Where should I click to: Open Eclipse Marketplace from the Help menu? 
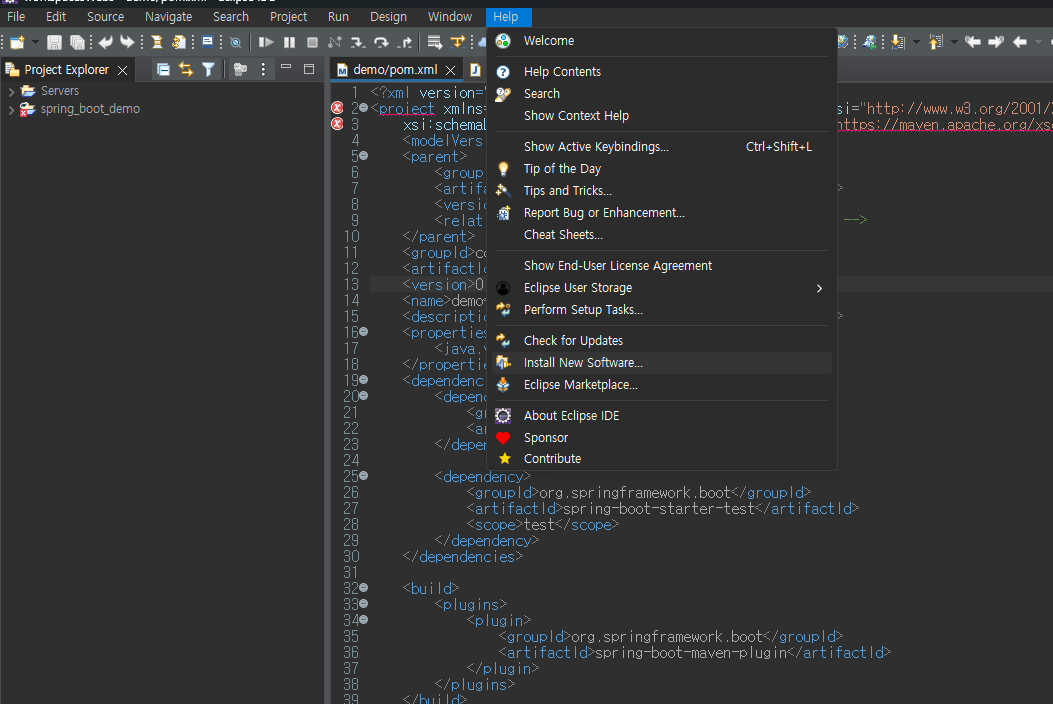tap(662, 385)
